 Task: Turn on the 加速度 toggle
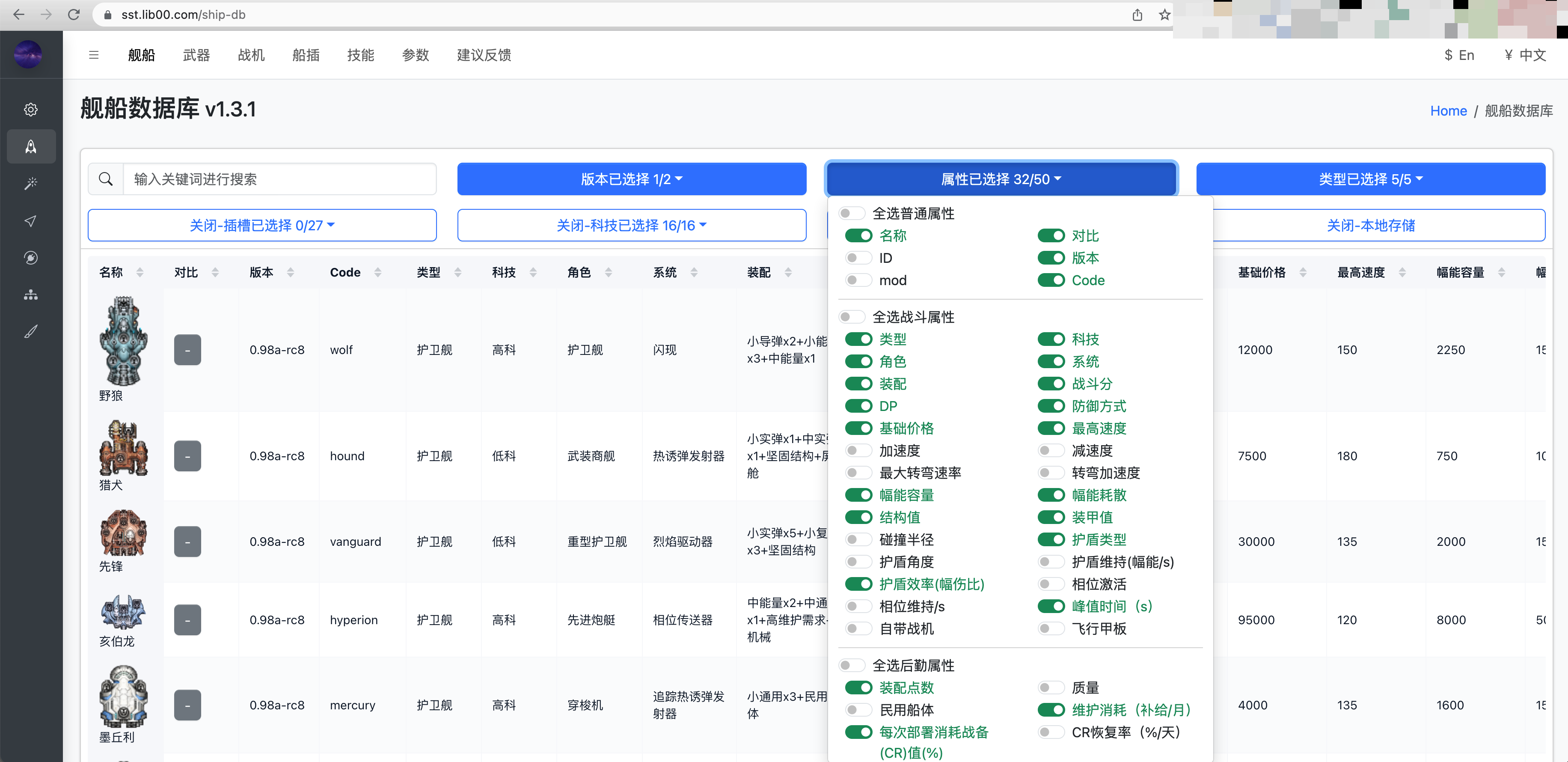(x=859, y=451)
